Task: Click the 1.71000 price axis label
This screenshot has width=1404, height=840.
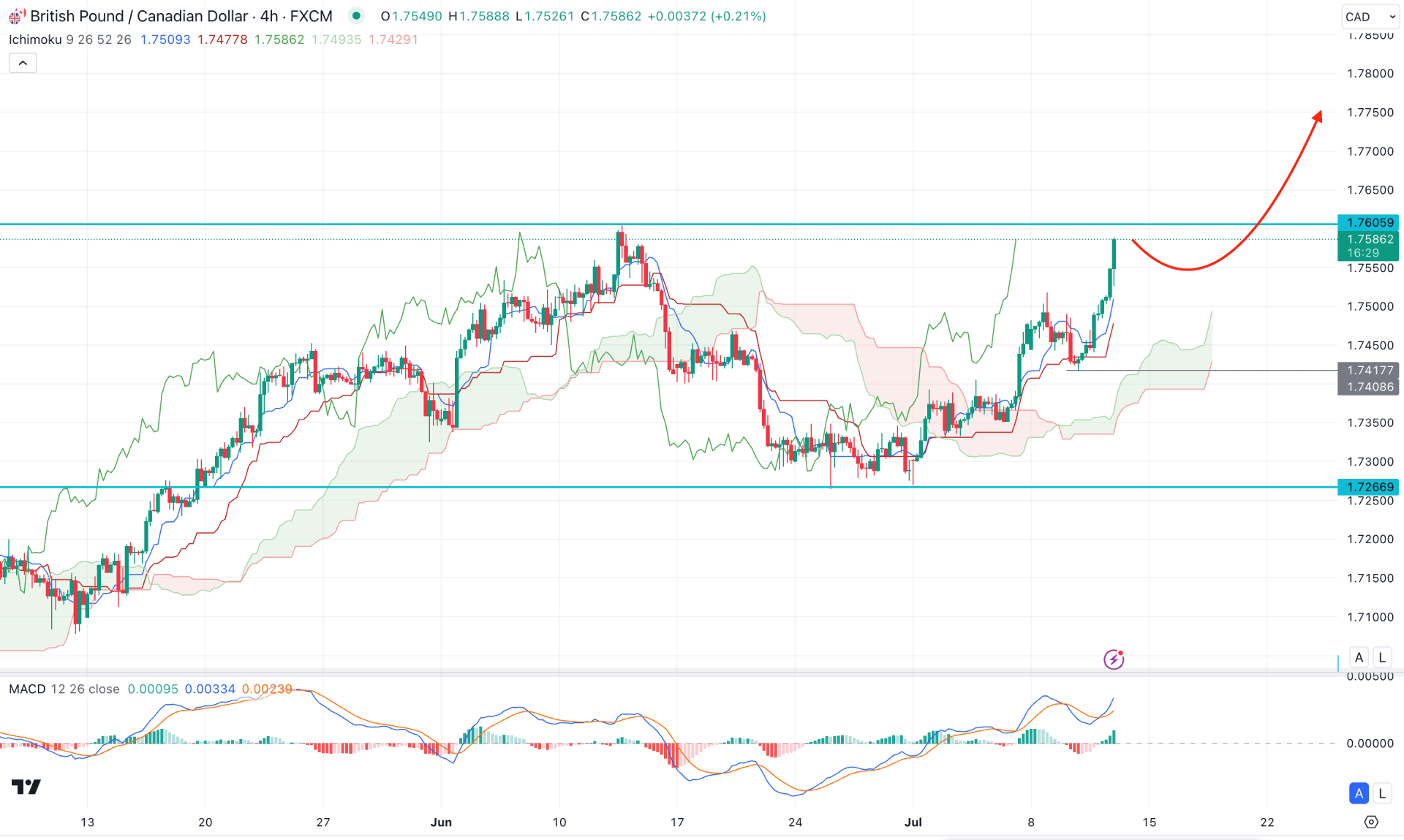Action: click(x=1370, y=617)
